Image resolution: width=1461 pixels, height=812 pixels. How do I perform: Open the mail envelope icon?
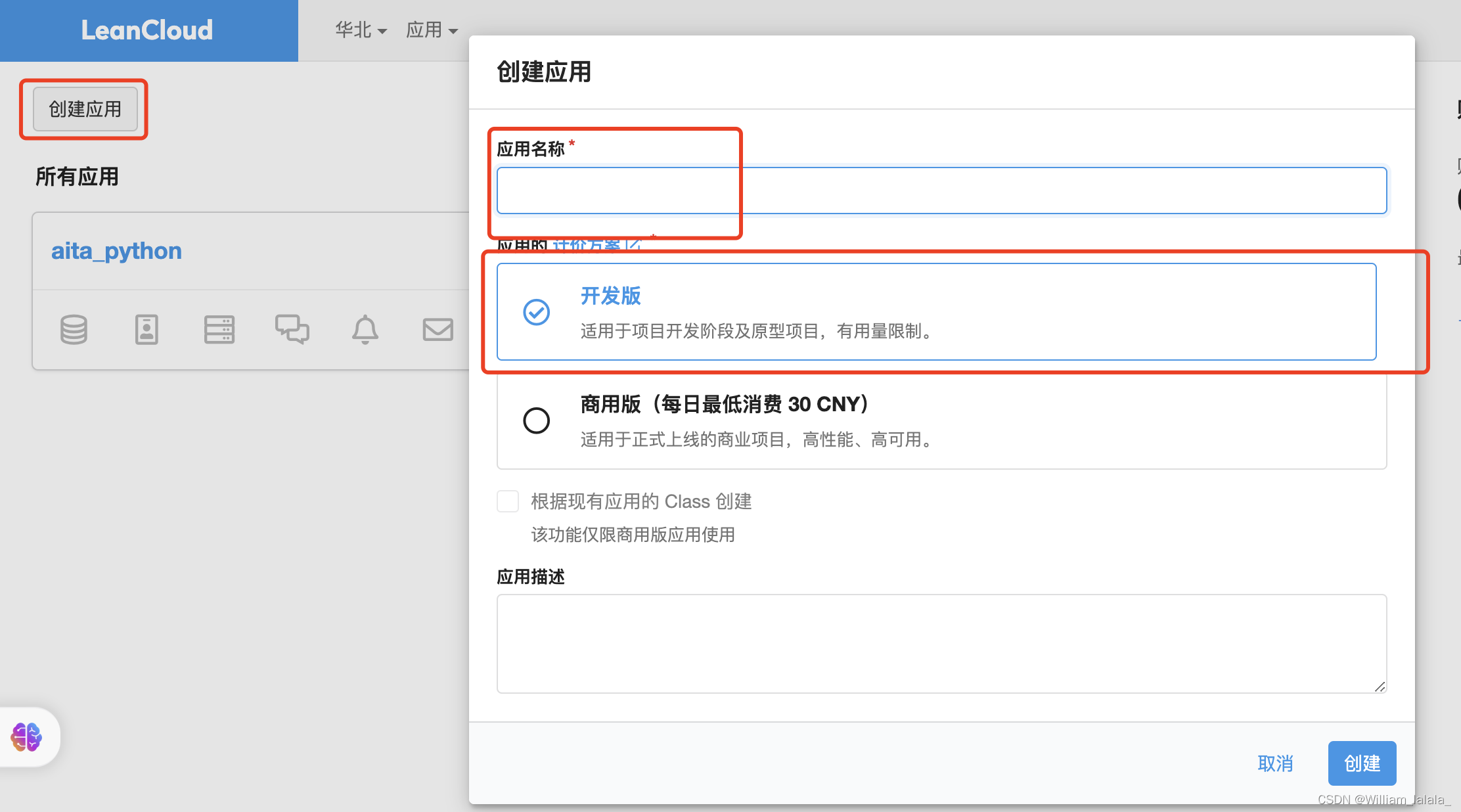click(x=438, y=329)
